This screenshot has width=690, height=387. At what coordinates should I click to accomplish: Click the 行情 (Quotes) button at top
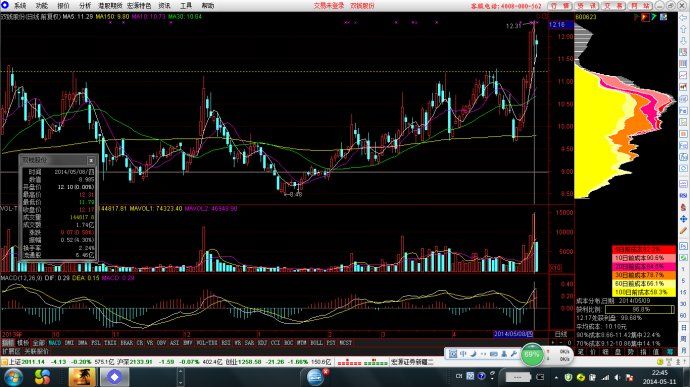click(x=560, y=6)
